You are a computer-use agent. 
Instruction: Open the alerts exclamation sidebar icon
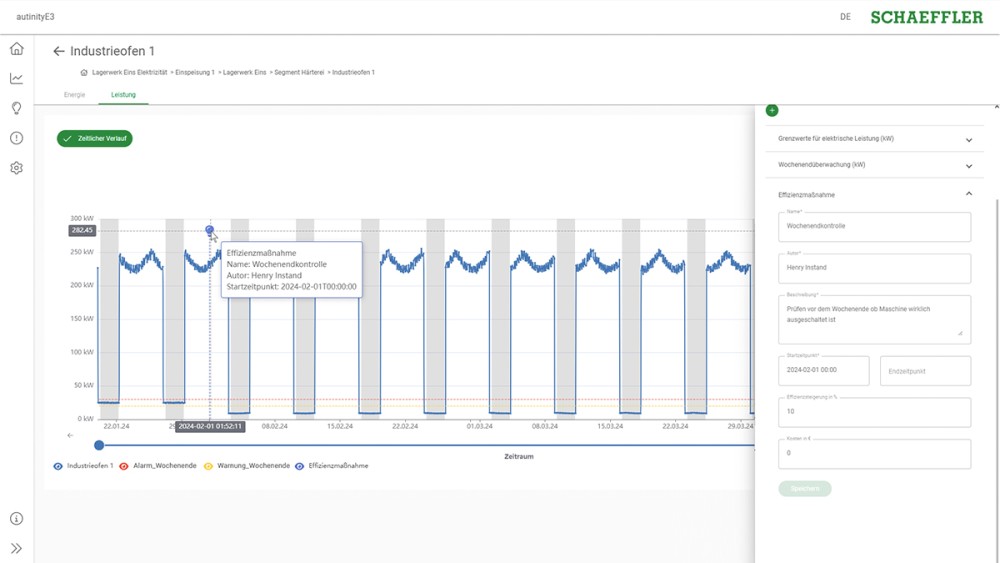pos(16,138)
